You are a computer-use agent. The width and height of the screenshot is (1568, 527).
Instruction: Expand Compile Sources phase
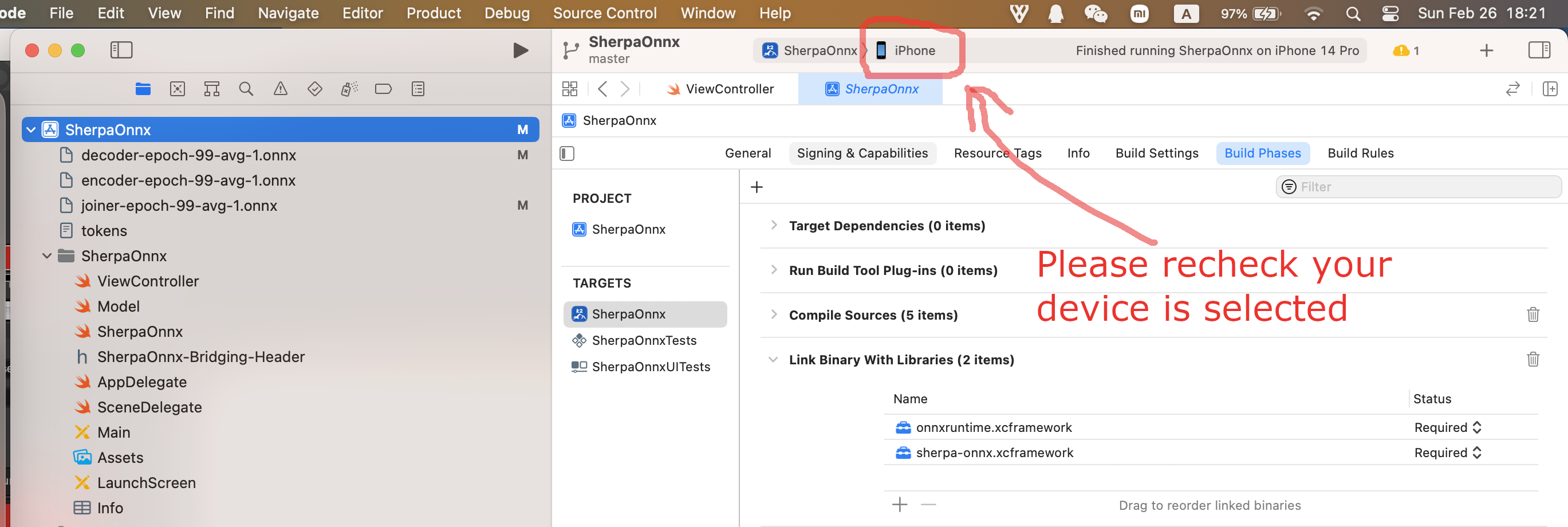pyautogui.click(x=774, y=314)
